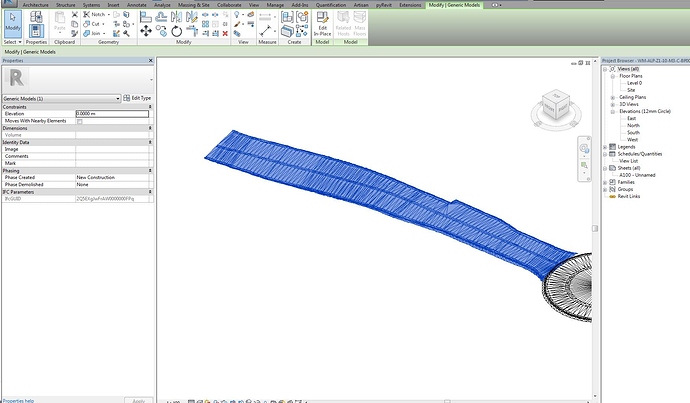This screenshot has height=403, width=690.
Task: Select the Modify arrow tool
Action: pyautogui.click(x=13, y=23)
